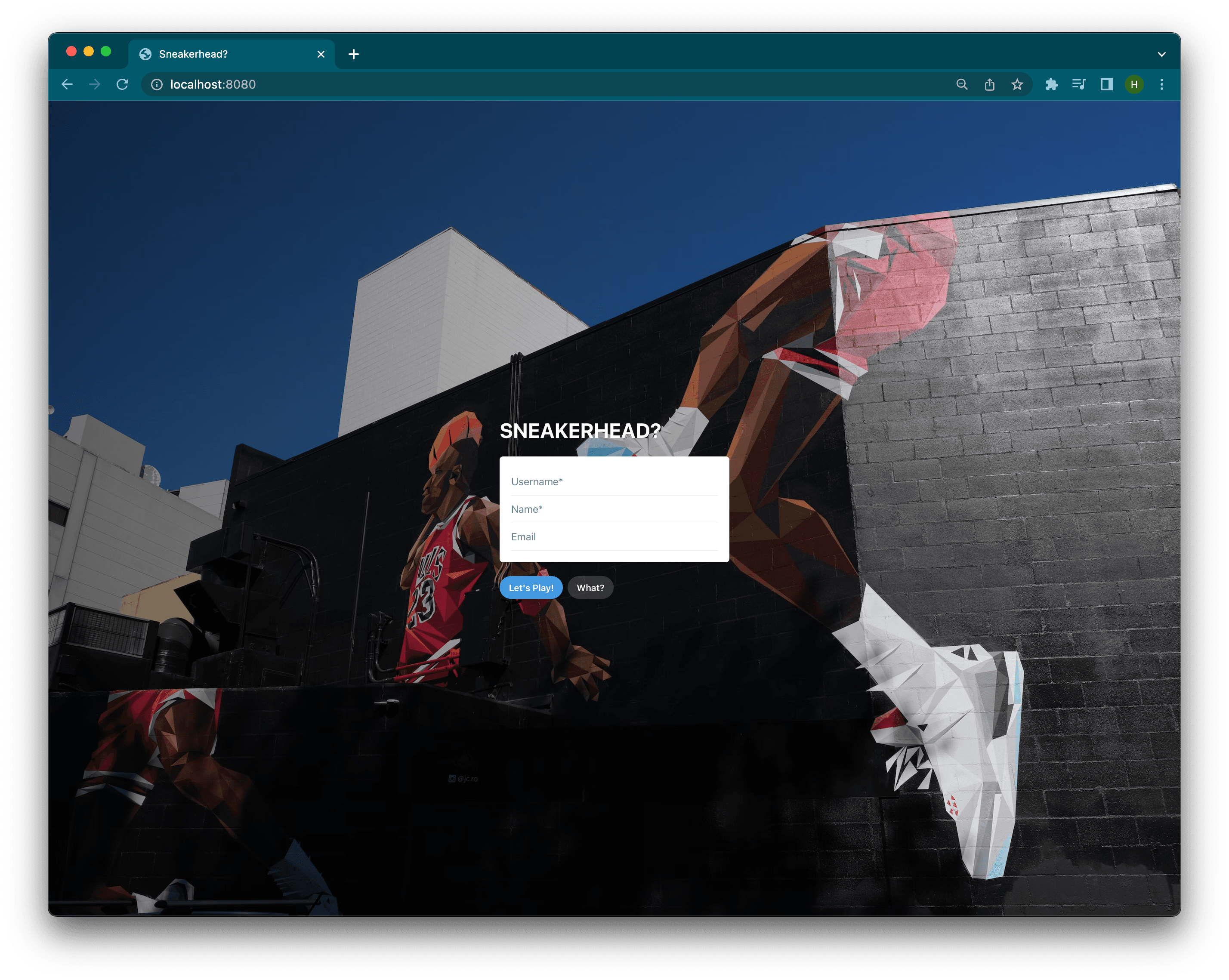Screen dimensions: 1229x980
Task: Click into the Email field
Action: [x=614, y=537]
